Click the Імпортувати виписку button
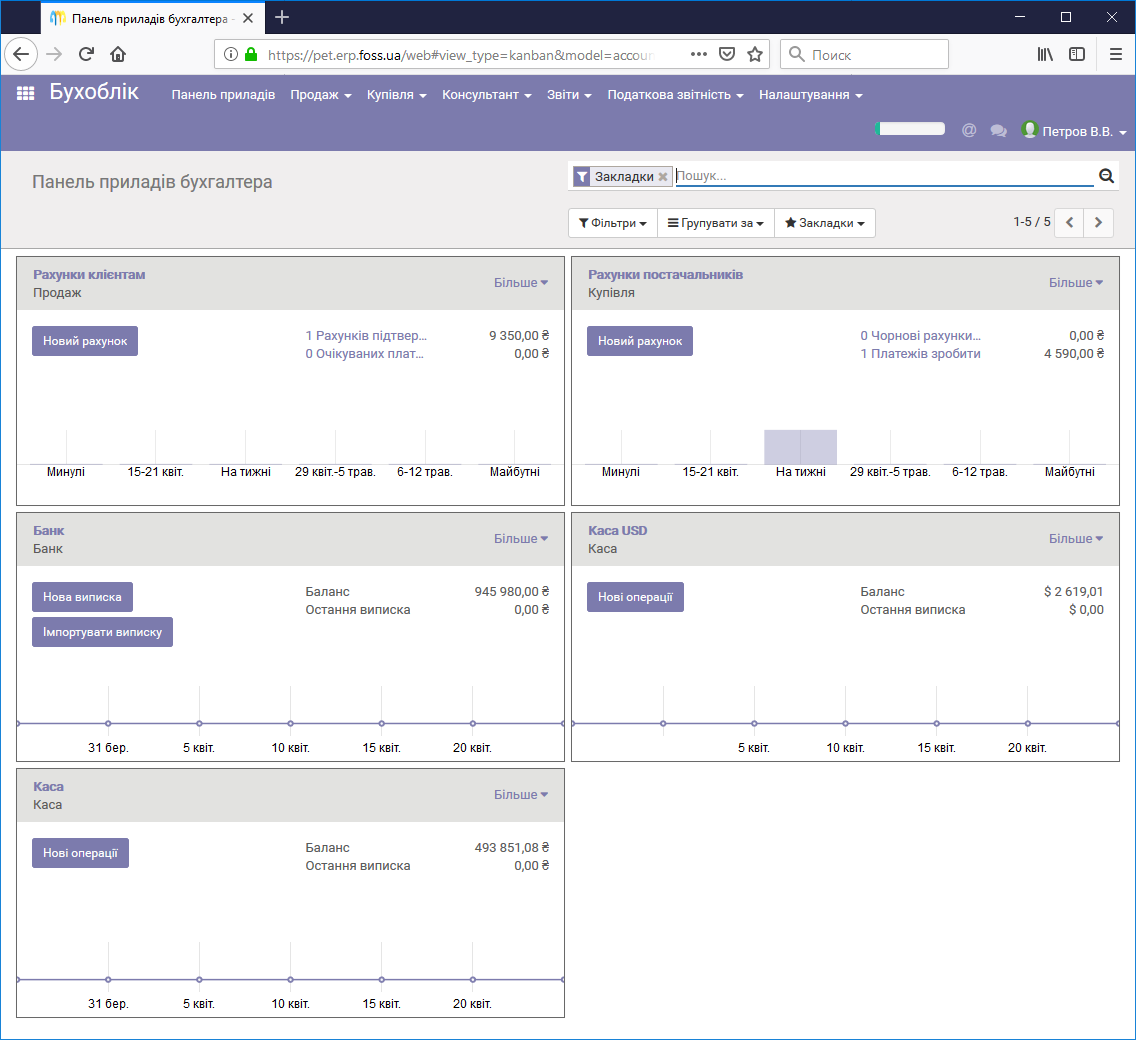The image size is (1136, 1040). tap(102, 632)
